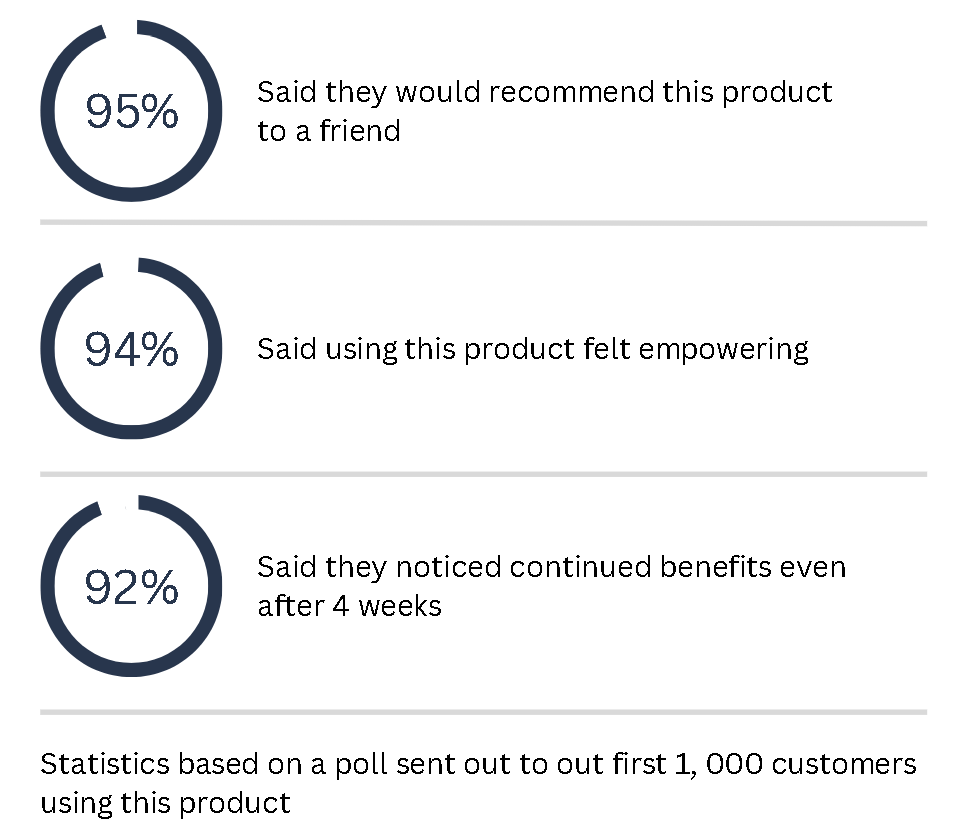The image size is (967, 838).
Task: Click 'noticed continued benefits even' text
Action: coord(620,567)
